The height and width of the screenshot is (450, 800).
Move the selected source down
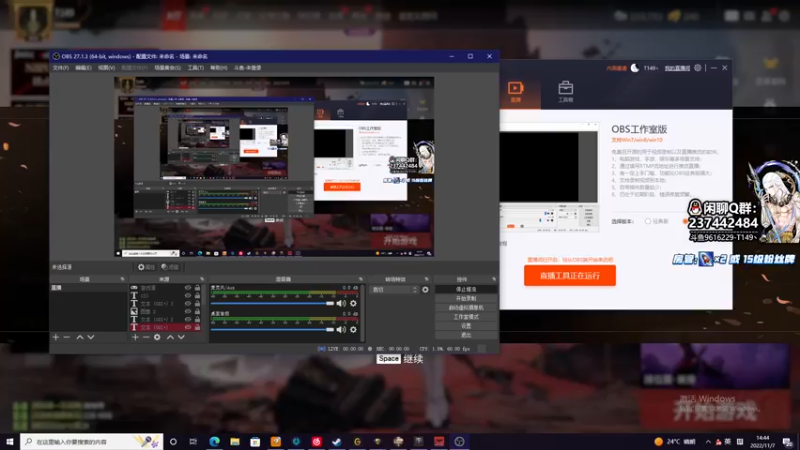click(x=181, y=337)
